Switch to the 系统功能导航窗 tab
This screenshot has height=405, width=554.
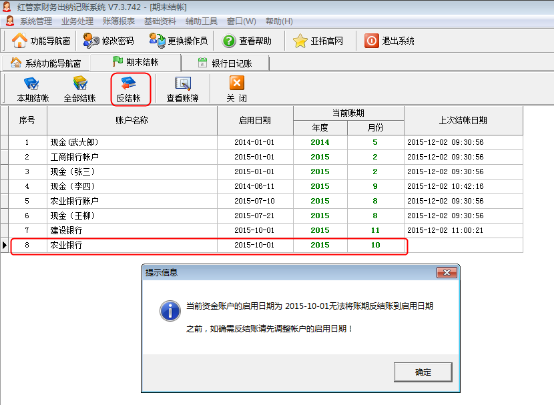point(46,63)
